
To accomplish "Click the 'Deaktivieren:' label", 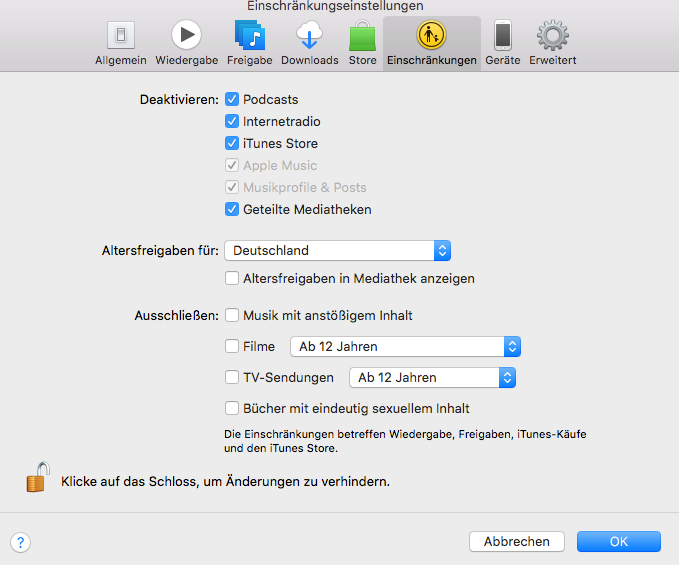I will click(179, 100).
